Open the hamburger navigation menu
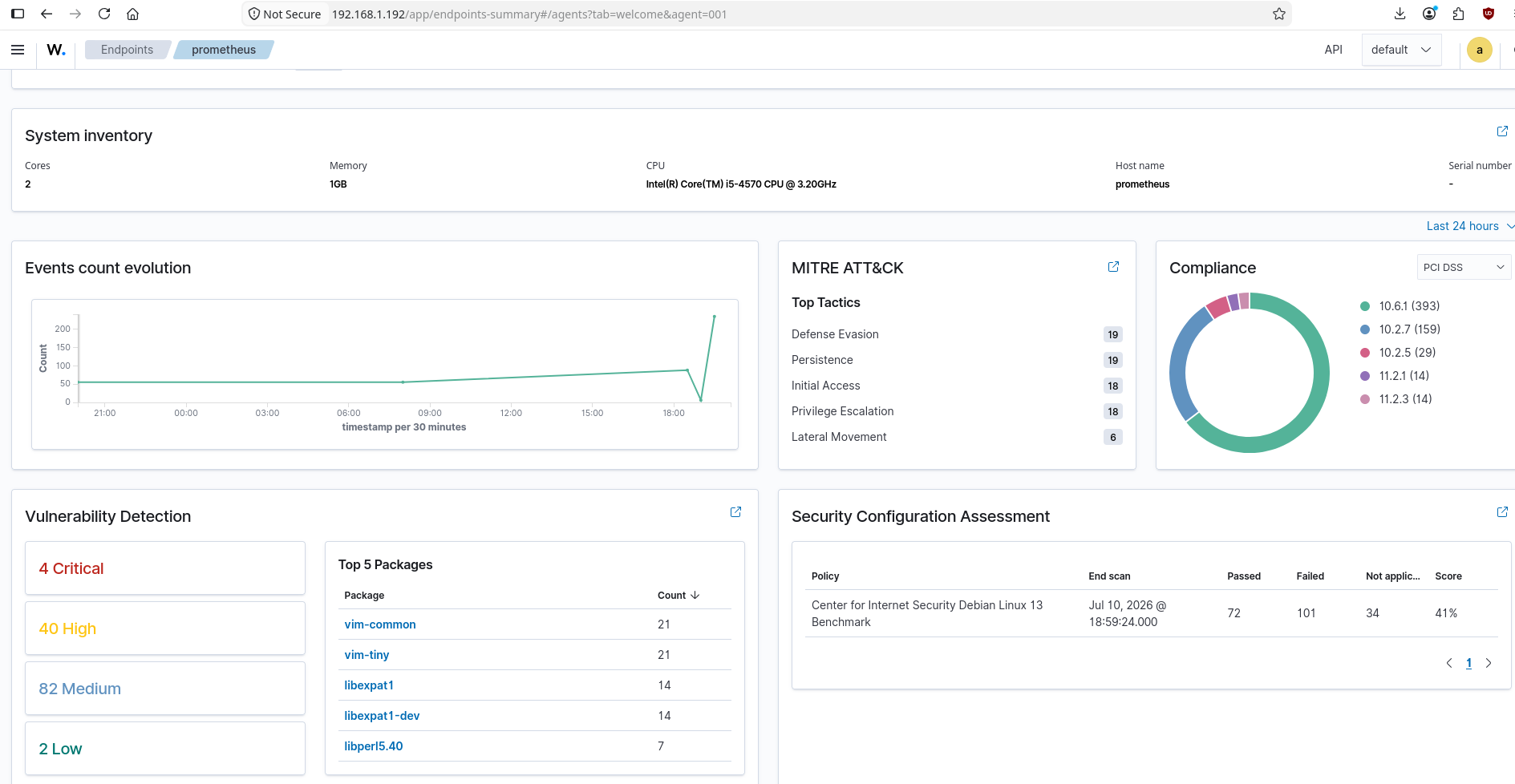The image size is (1515, 784). coord(18,50)
